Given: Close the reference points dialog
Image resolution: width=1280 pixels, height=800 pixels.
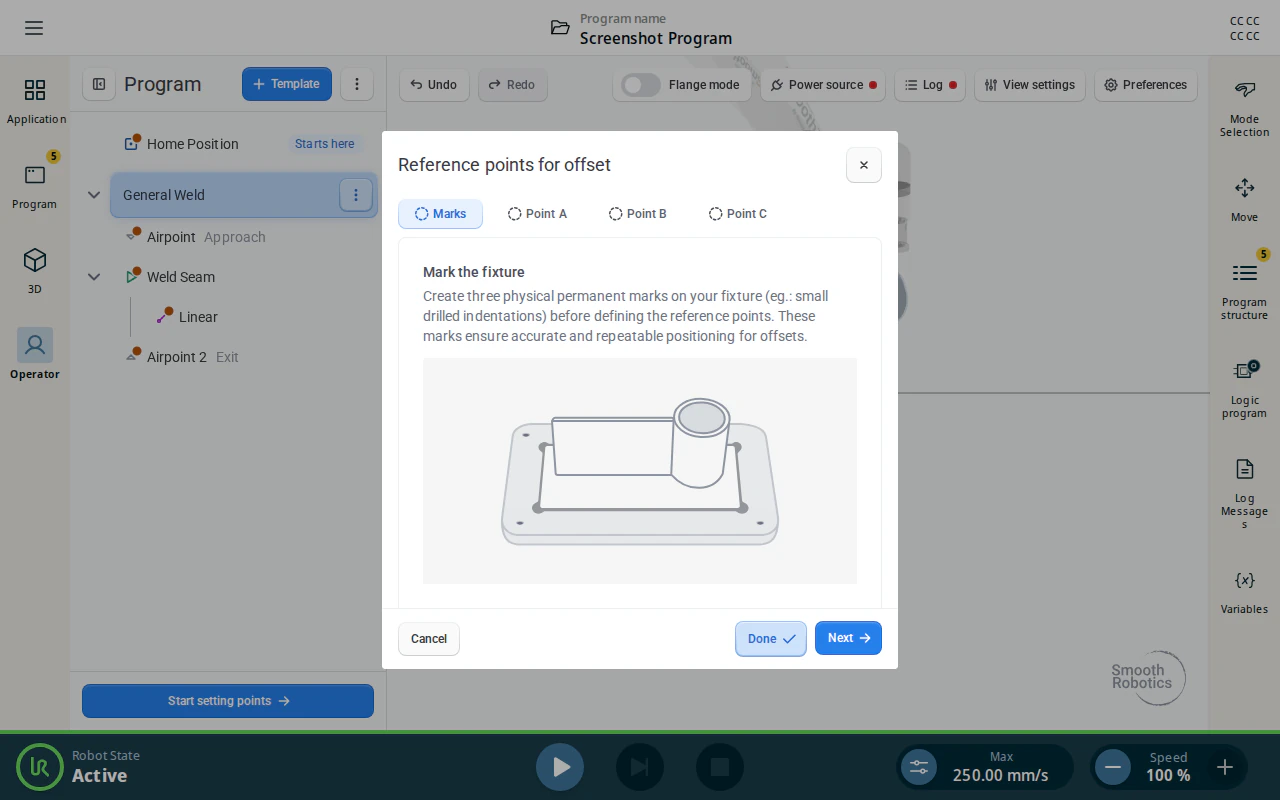Looking at the screenshot, I should pyautogui.click(x=864, y=165).
